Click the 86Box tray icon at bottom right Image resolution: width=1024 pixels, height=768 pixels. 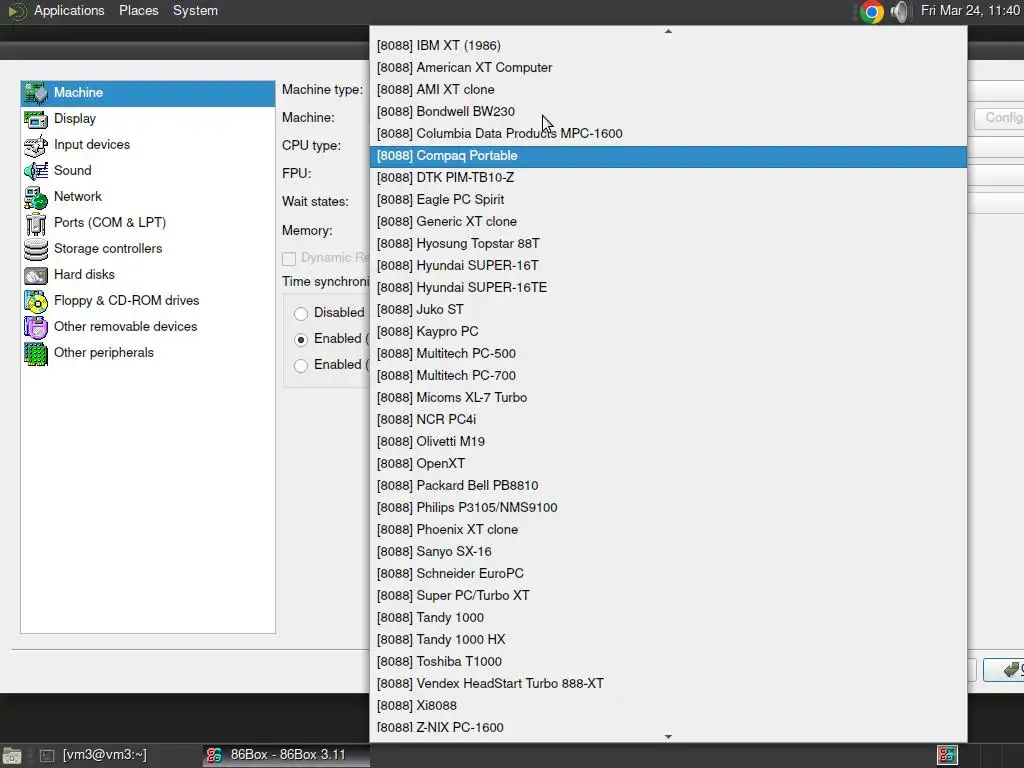tap(947, 755)
